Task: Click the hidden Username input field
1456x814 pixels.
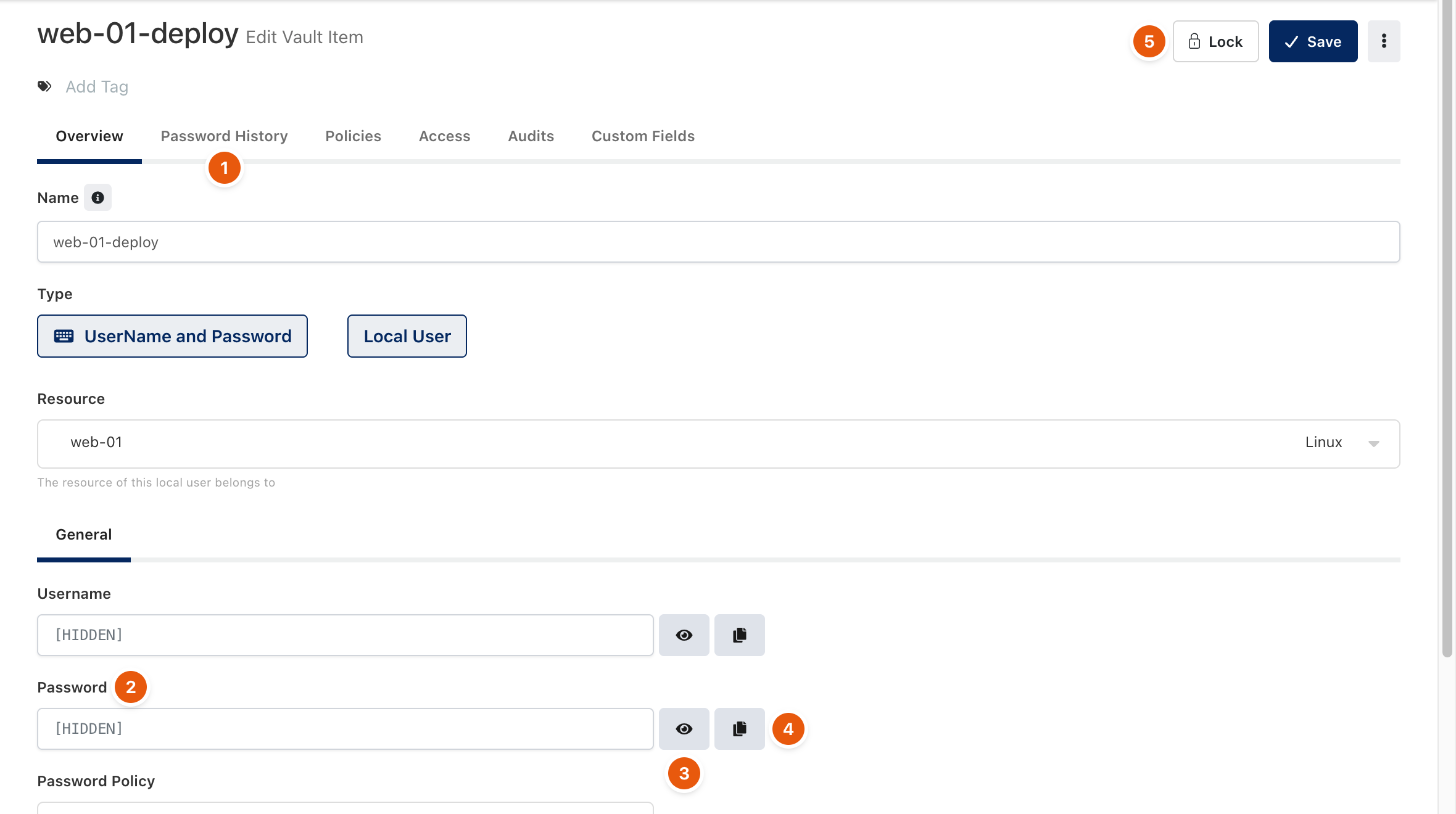Action: 345,635
